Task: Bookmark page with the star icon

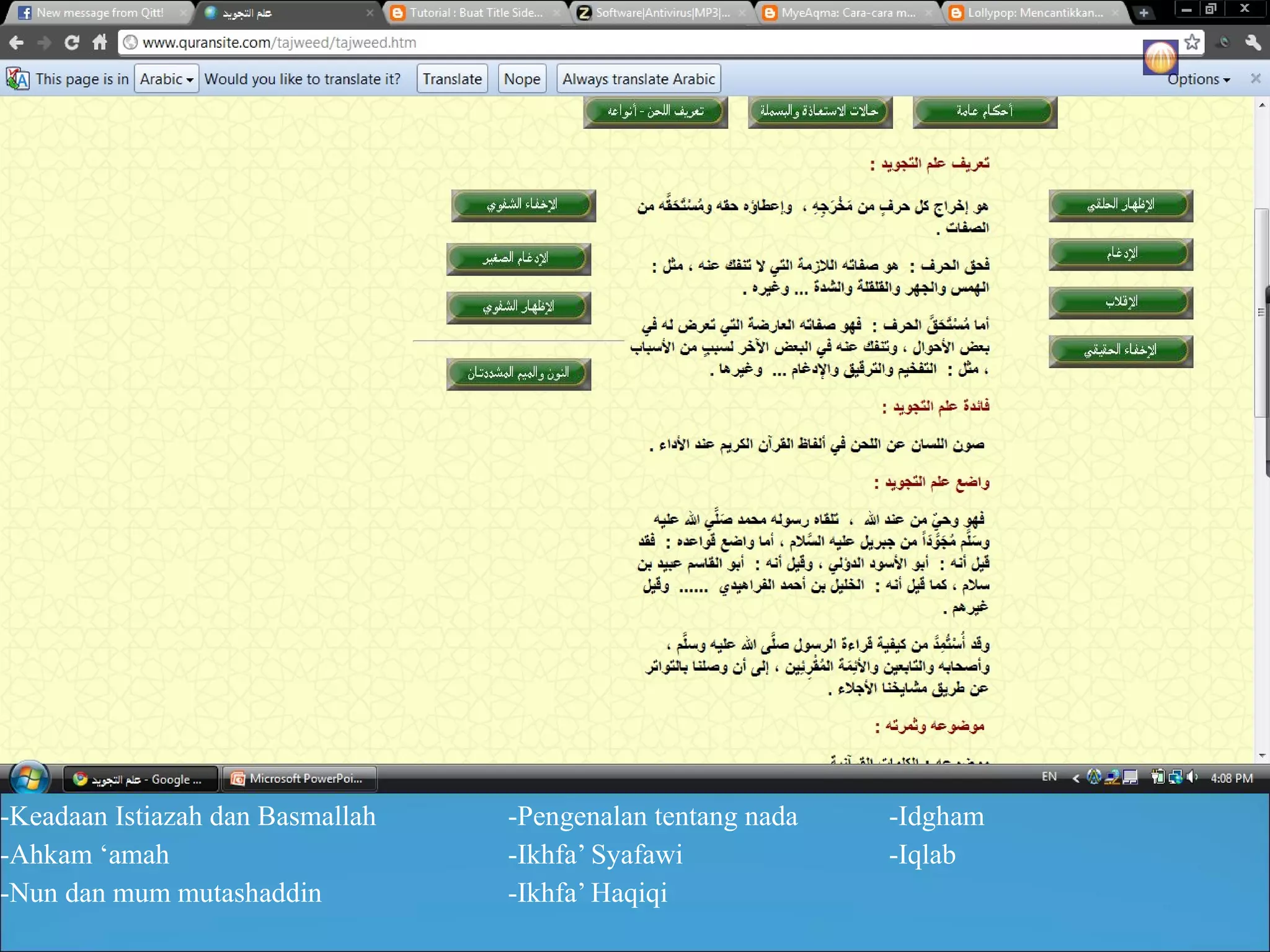Action: [x=1191, y=42]
